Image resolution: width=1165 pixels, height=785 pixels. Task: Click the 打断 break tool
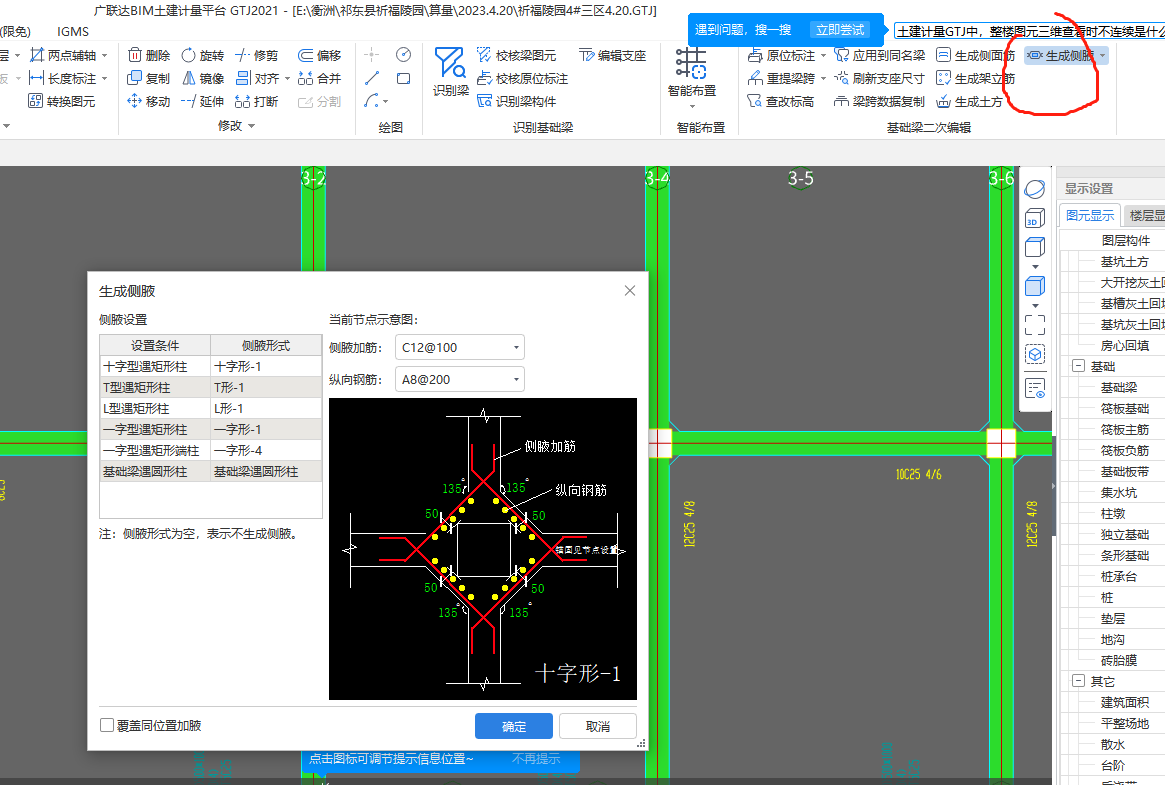coord(256,102)
